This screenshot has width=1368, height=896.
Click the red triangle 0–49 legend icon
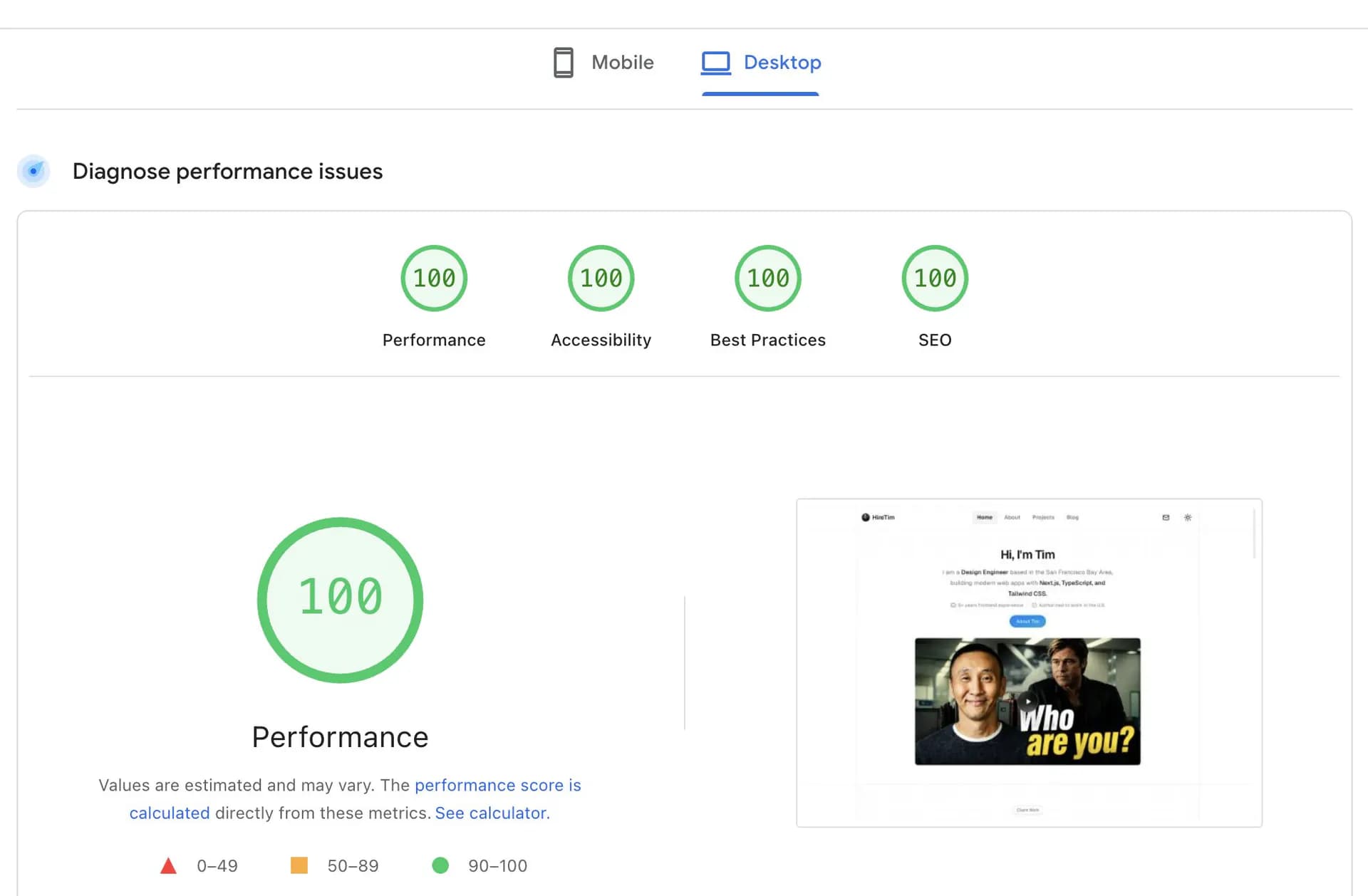[168, 865]
